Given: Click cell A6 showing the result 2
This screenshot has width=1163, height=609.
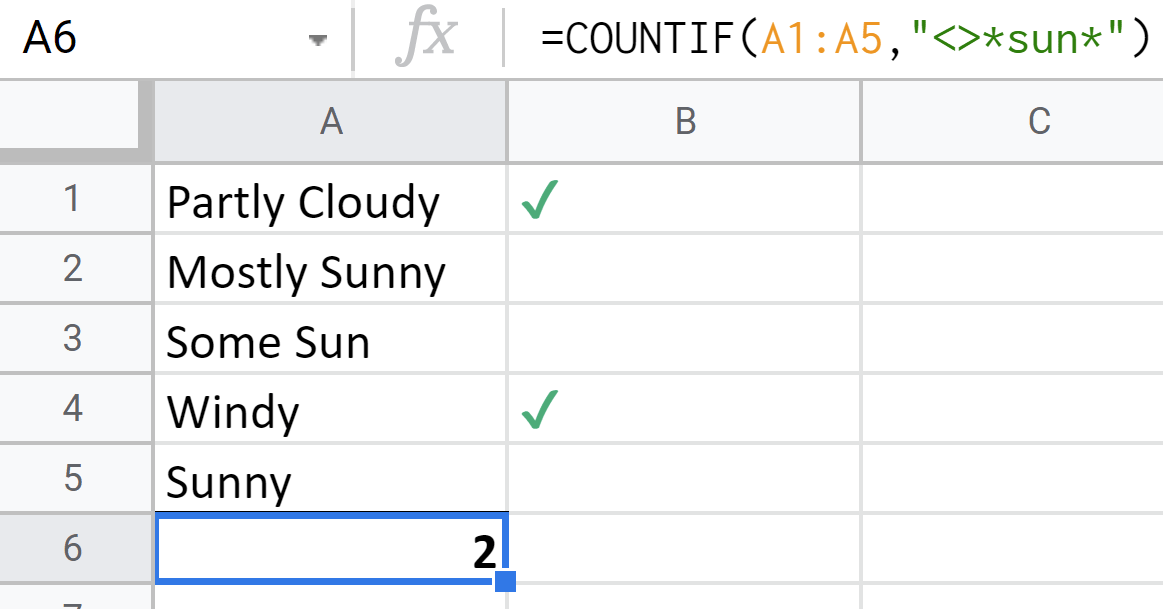Looking at the screenshot, I should 330,548.
